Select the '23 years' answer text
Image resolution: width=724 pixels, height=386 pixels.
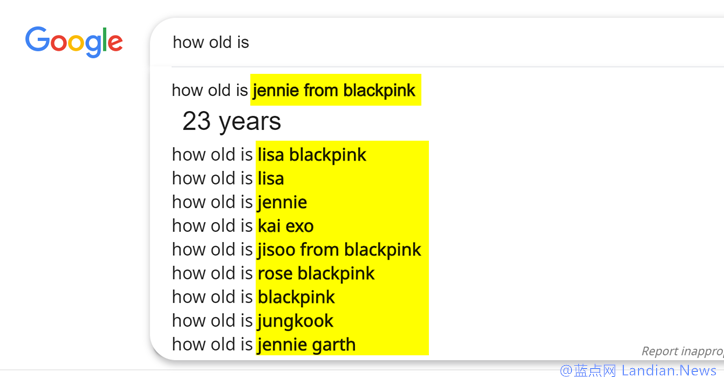pos(231,121)
